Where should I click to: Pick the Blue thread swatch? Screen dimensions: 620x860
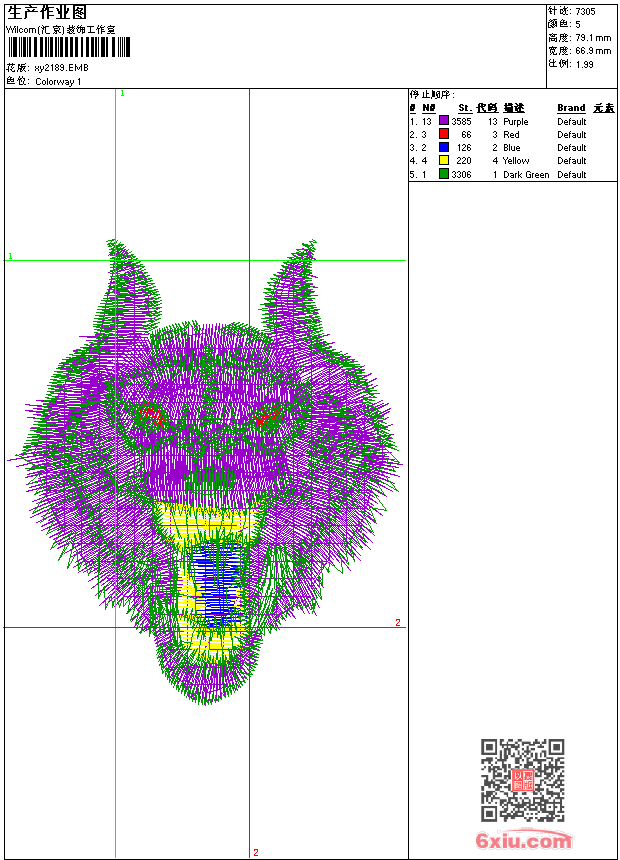pyautogui.click(x=444, y=147)
